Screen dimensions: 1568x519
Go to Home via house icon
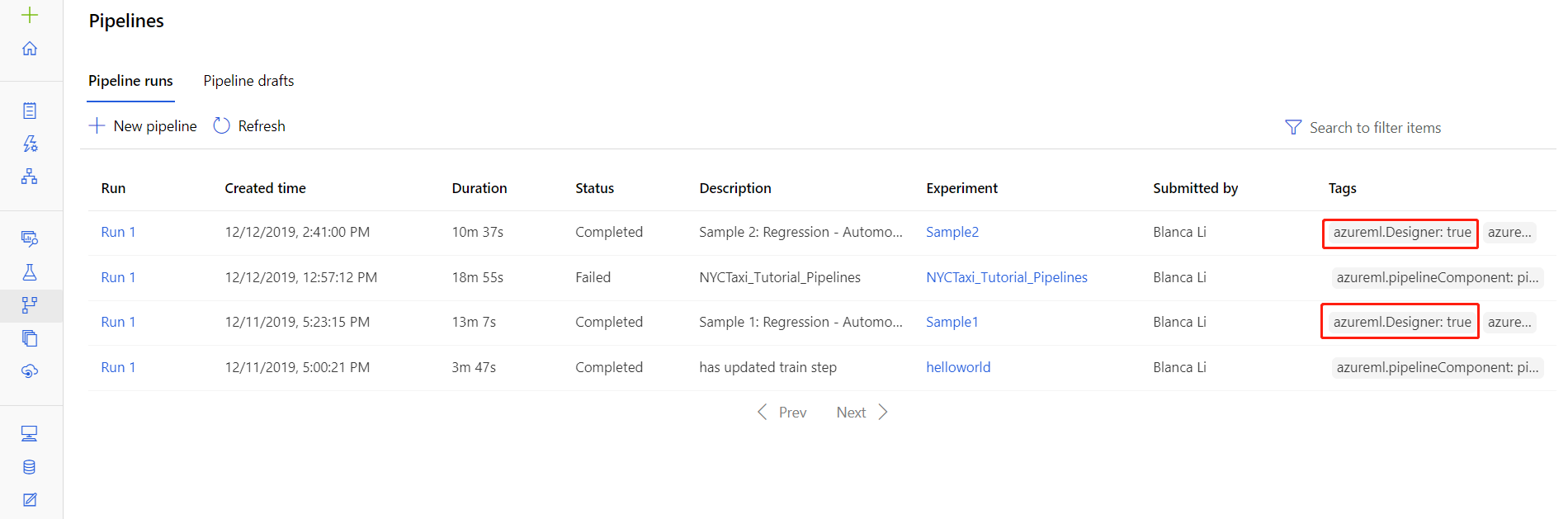(30, 49)
